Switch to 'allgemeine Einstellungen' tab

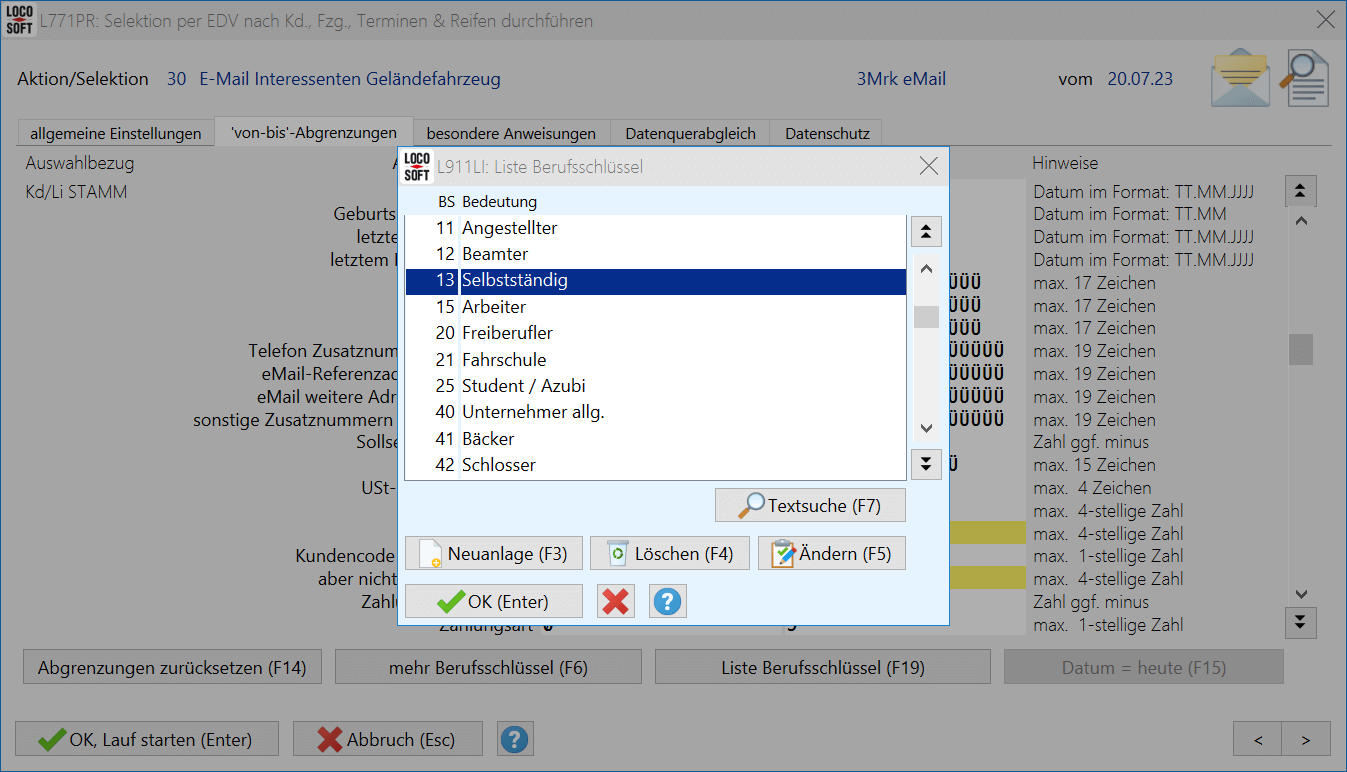click(x=116, y=133)
